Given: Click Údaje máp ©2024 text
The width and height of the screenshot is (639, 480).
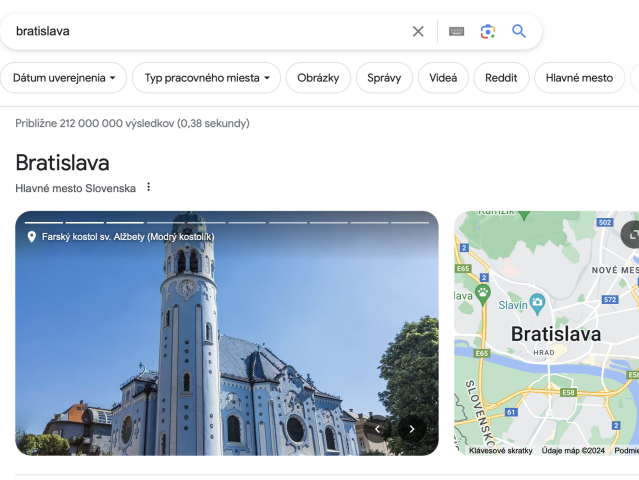Looking at the screenshot, I should pos(573,450).
